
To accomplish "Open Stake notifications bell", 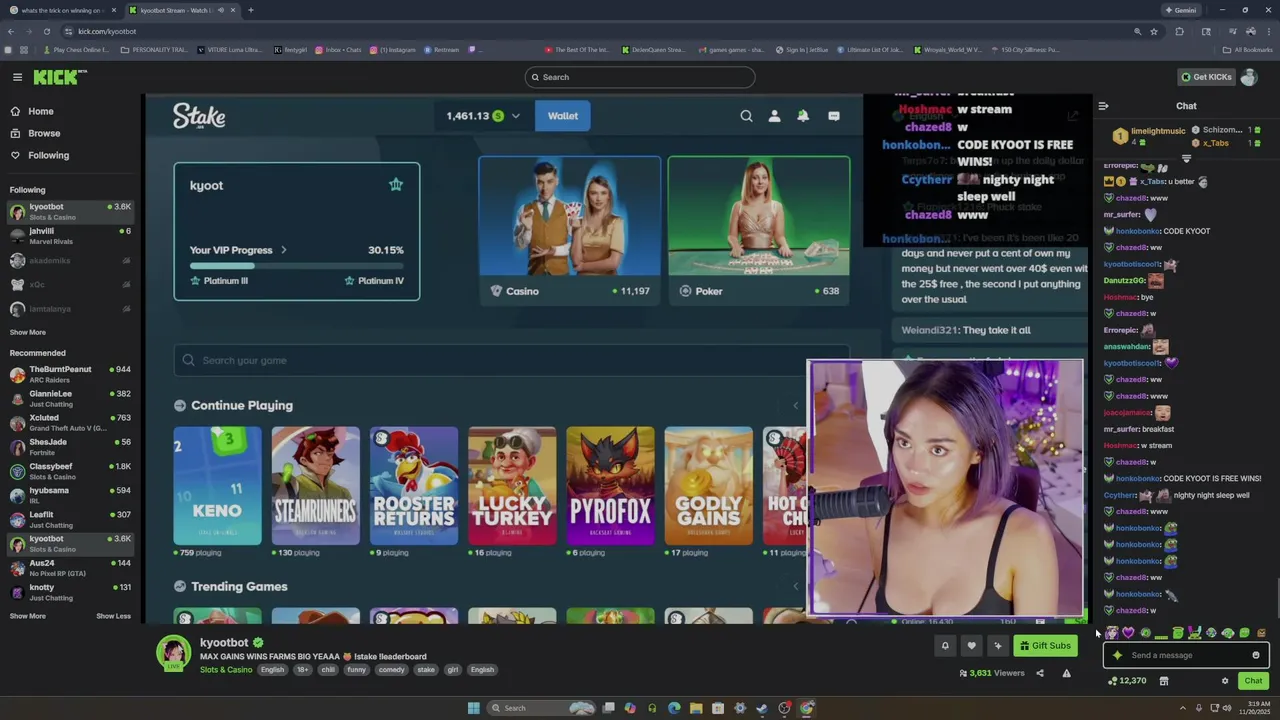I will tap(803, 116).
